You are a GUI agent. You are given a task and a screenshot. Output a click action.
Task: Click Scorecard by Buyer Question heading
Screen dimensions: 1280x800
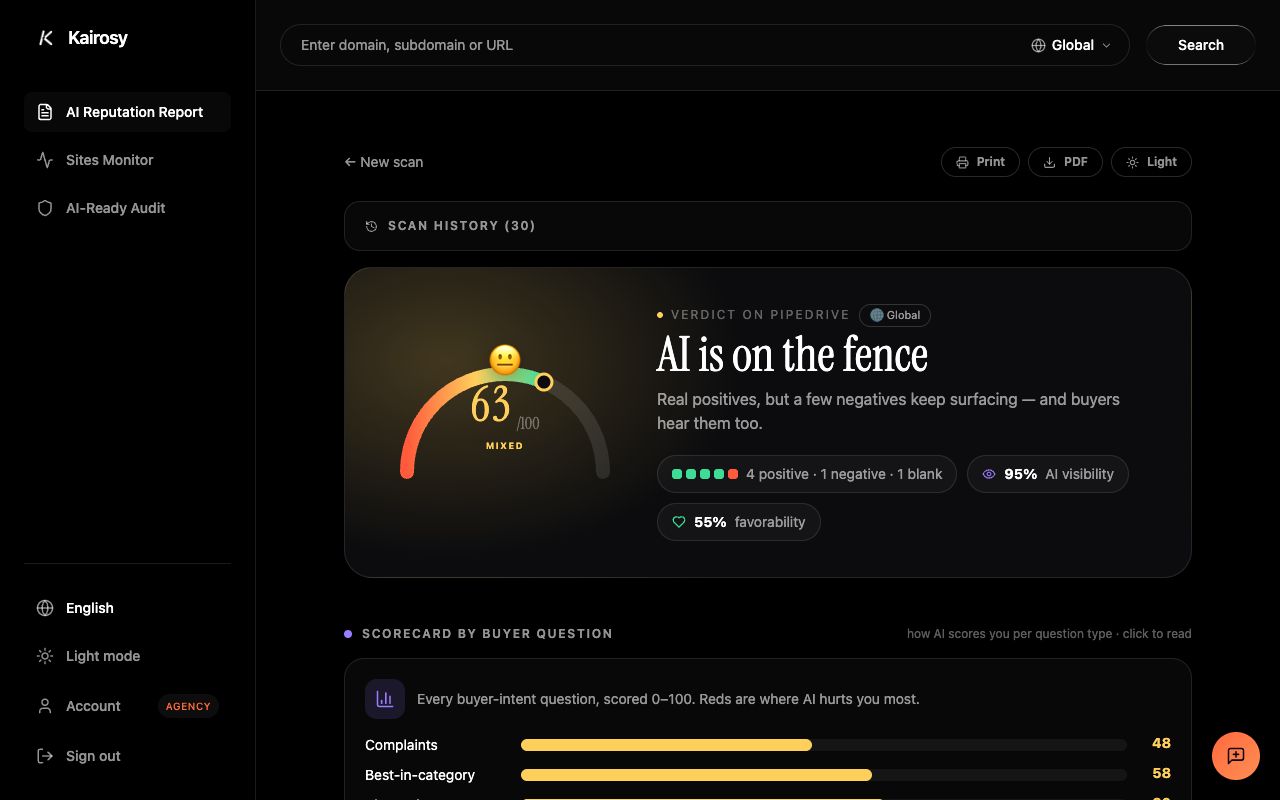click(x=487, y=634)
